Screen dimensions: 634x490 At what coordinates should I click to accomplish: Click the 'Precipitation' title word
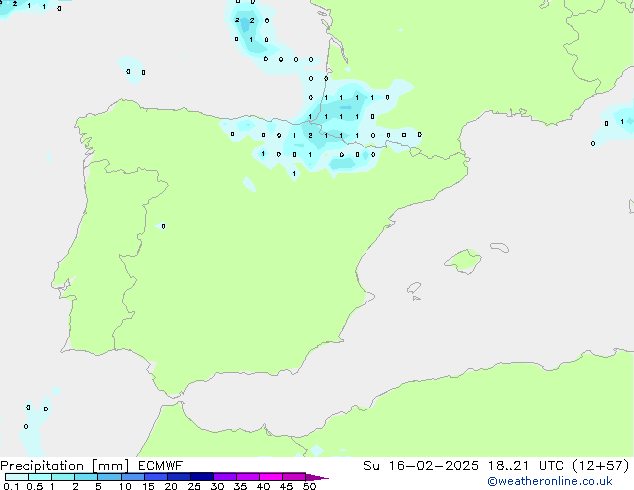point(42,466)
